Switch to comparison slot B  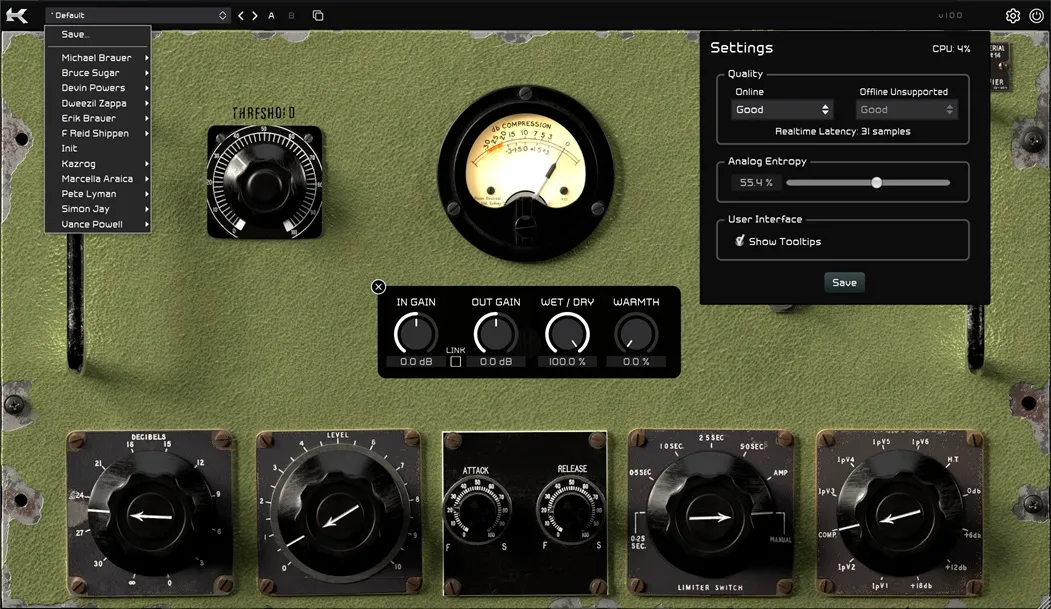pos(289,15)
